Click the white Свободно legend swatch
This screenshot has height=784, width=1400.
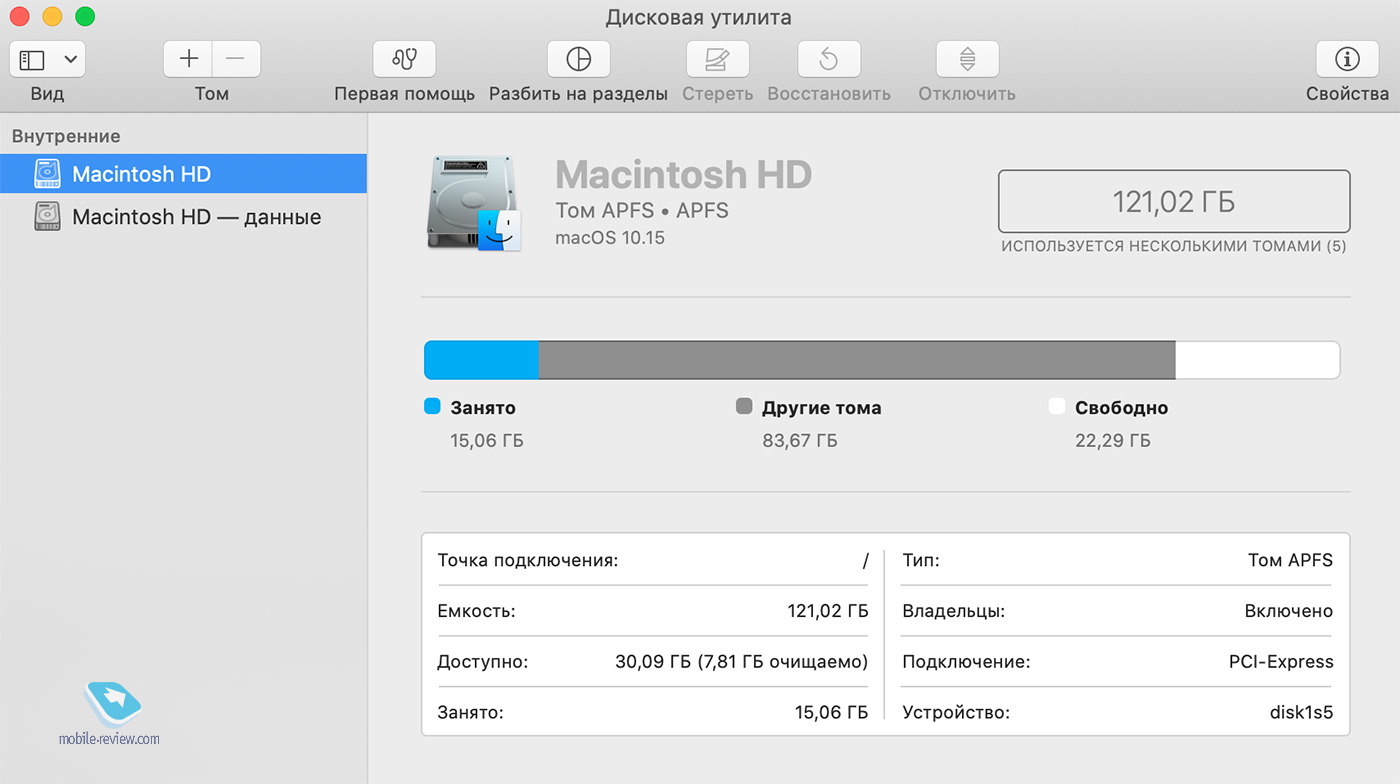coord(1057,407)
